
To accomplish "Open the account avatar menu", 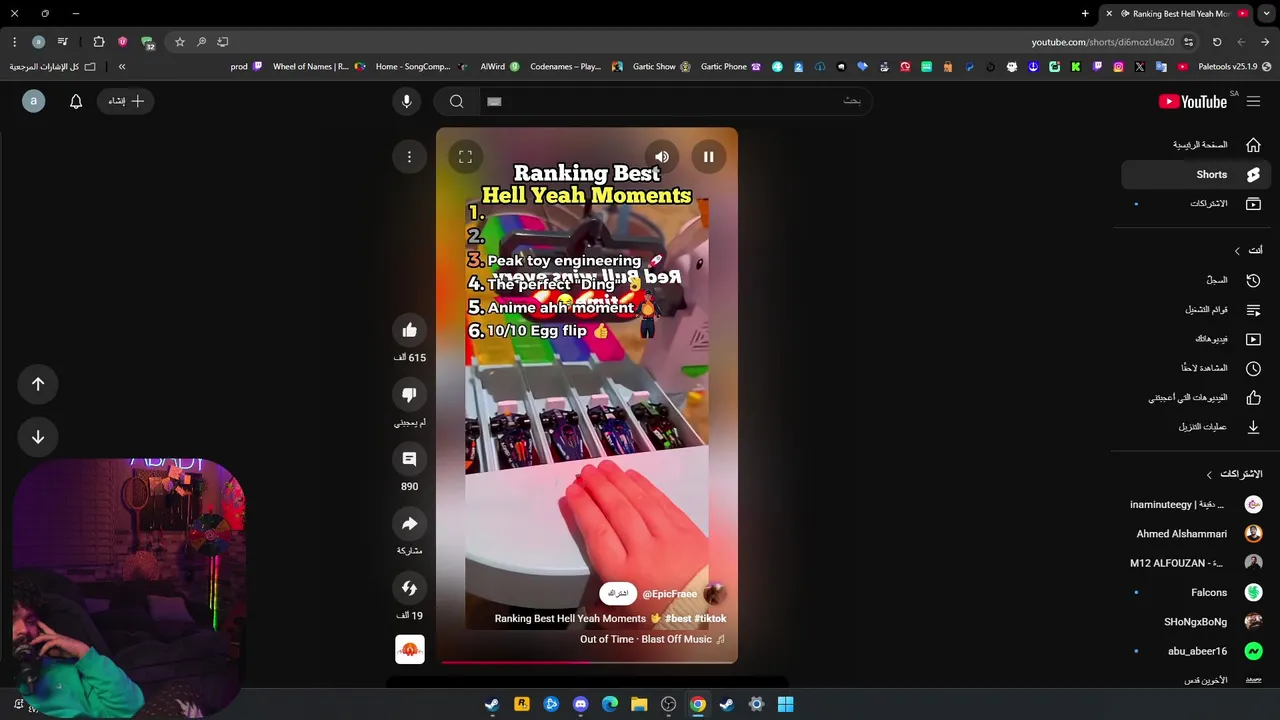I will [x=33, y=101].
